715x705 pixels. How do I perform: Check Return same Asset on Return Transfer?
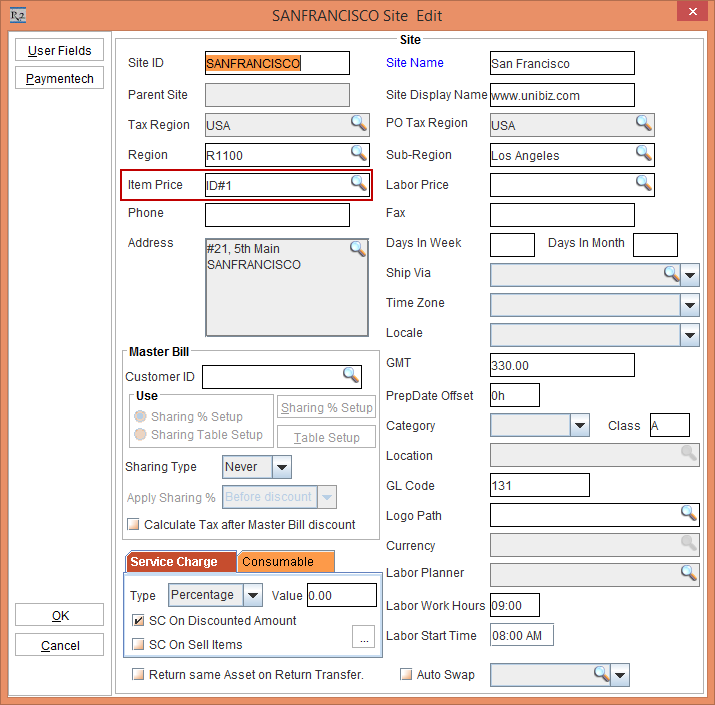pyautogui.click(x=138, y=675)
